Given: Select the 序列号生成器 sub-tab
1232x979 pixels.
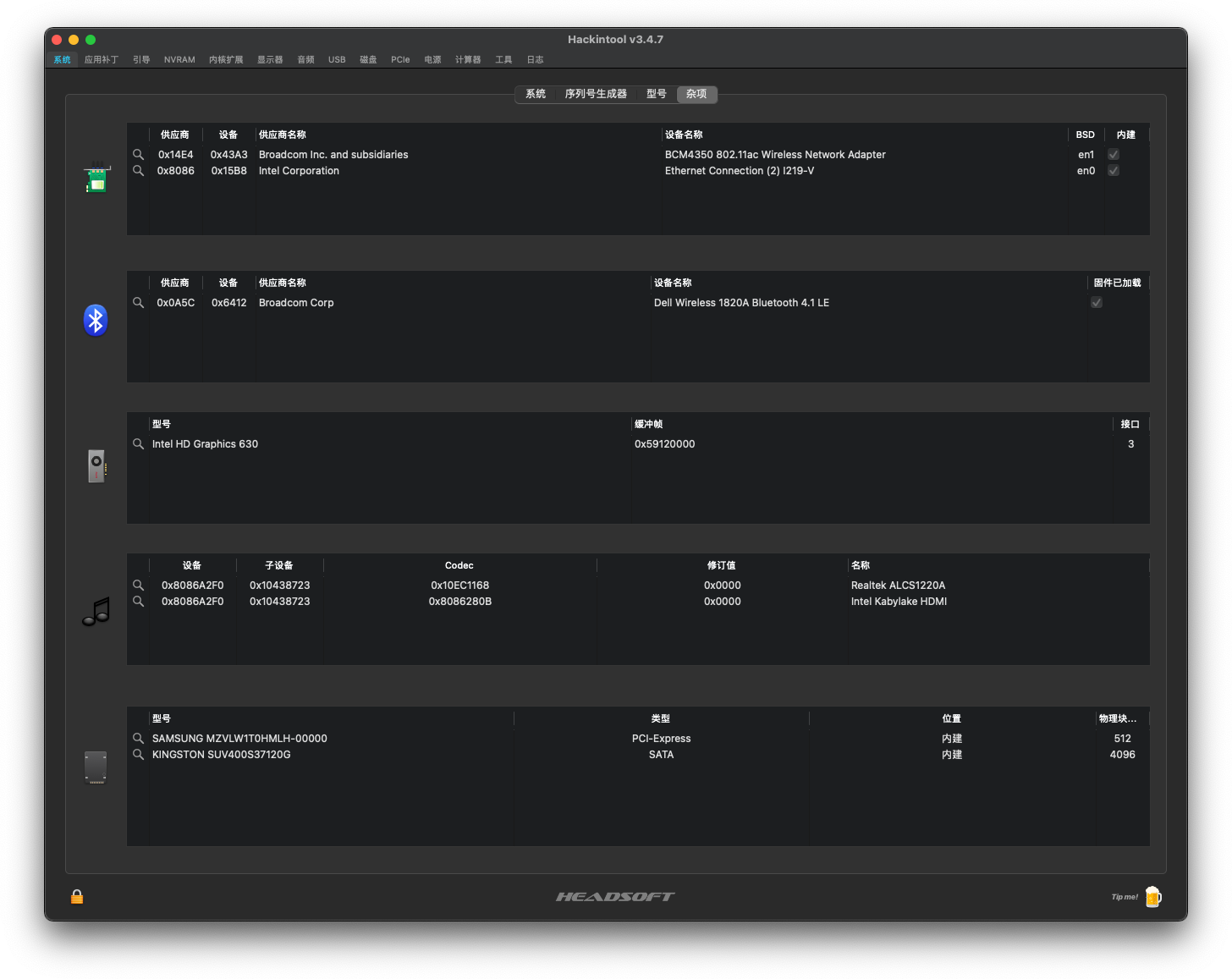Looking at the screenshot, I should [x=596, y=94].
